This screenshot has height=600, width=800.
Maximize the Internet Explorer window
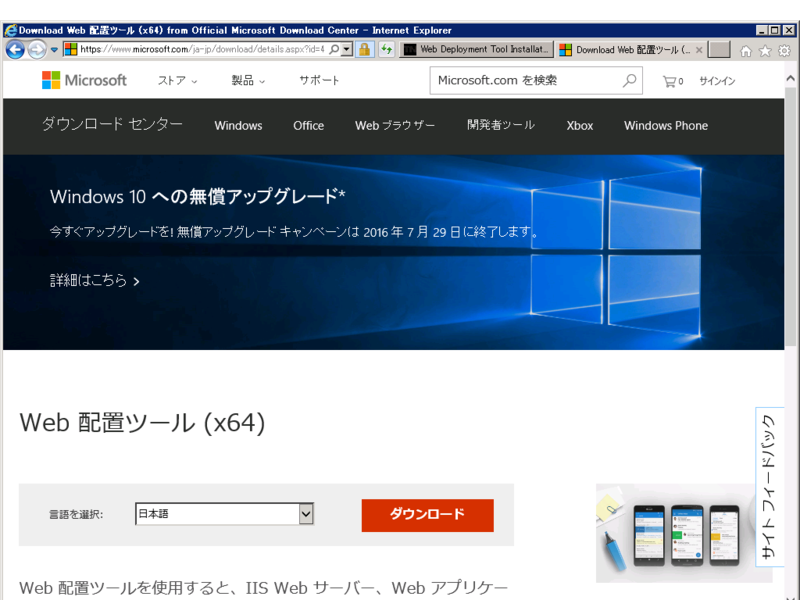(774, 31)
